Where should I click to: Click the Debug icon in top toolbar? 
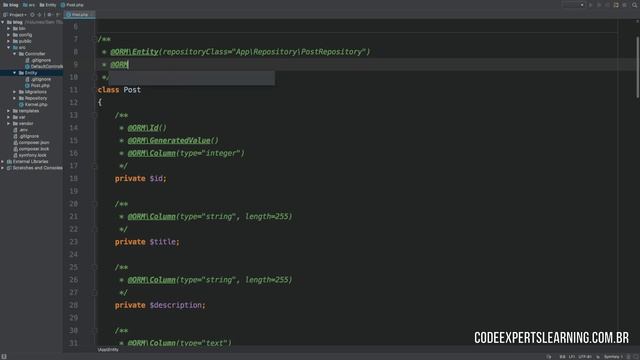point(599,5)
